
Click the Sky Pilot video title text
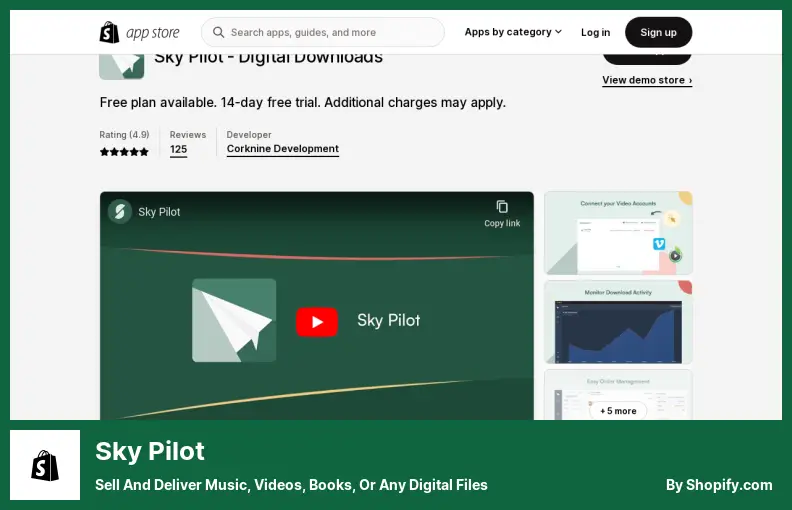coord(159,212)
